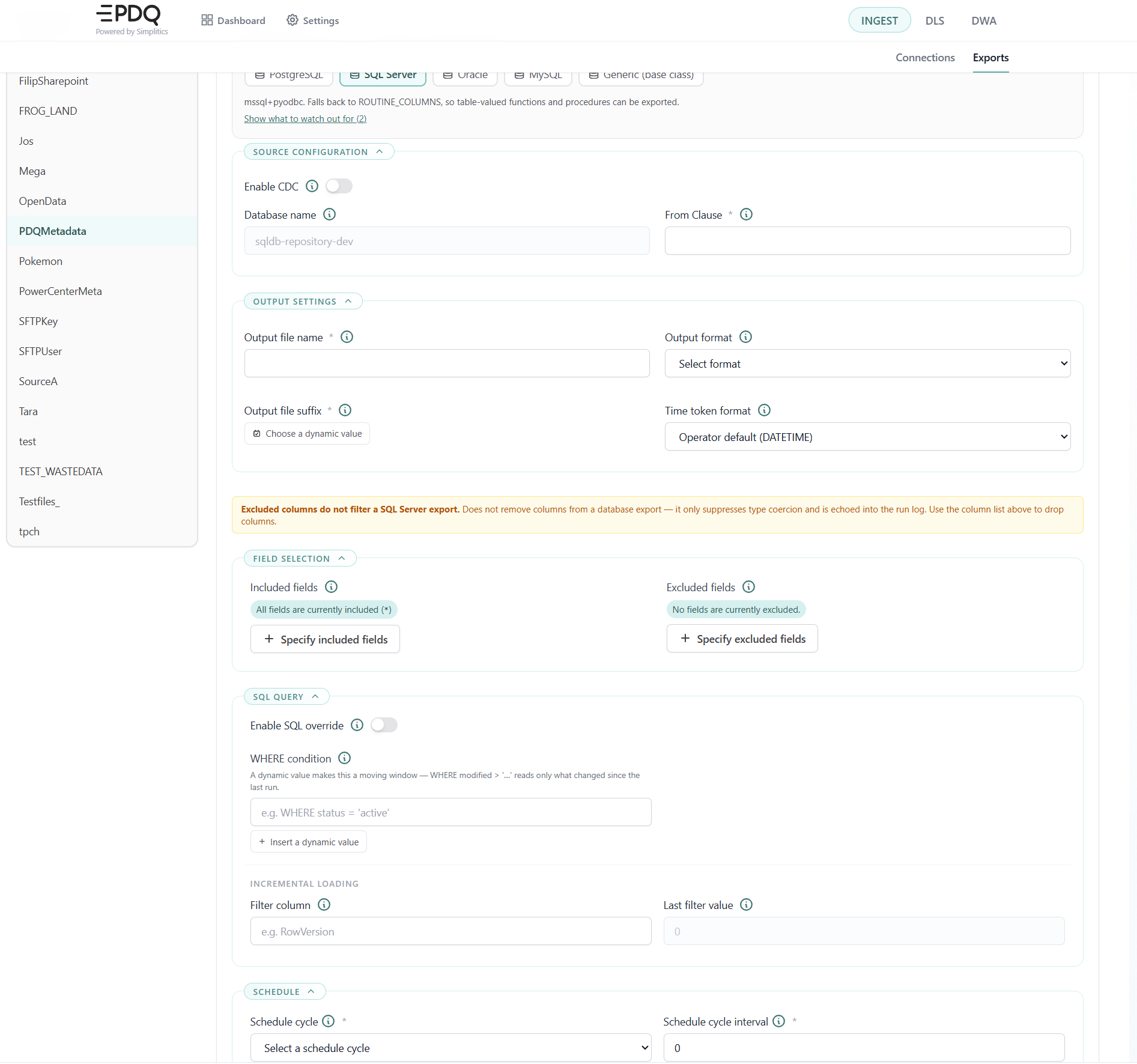
Task: Select the INGEST module
Action: 879,20
